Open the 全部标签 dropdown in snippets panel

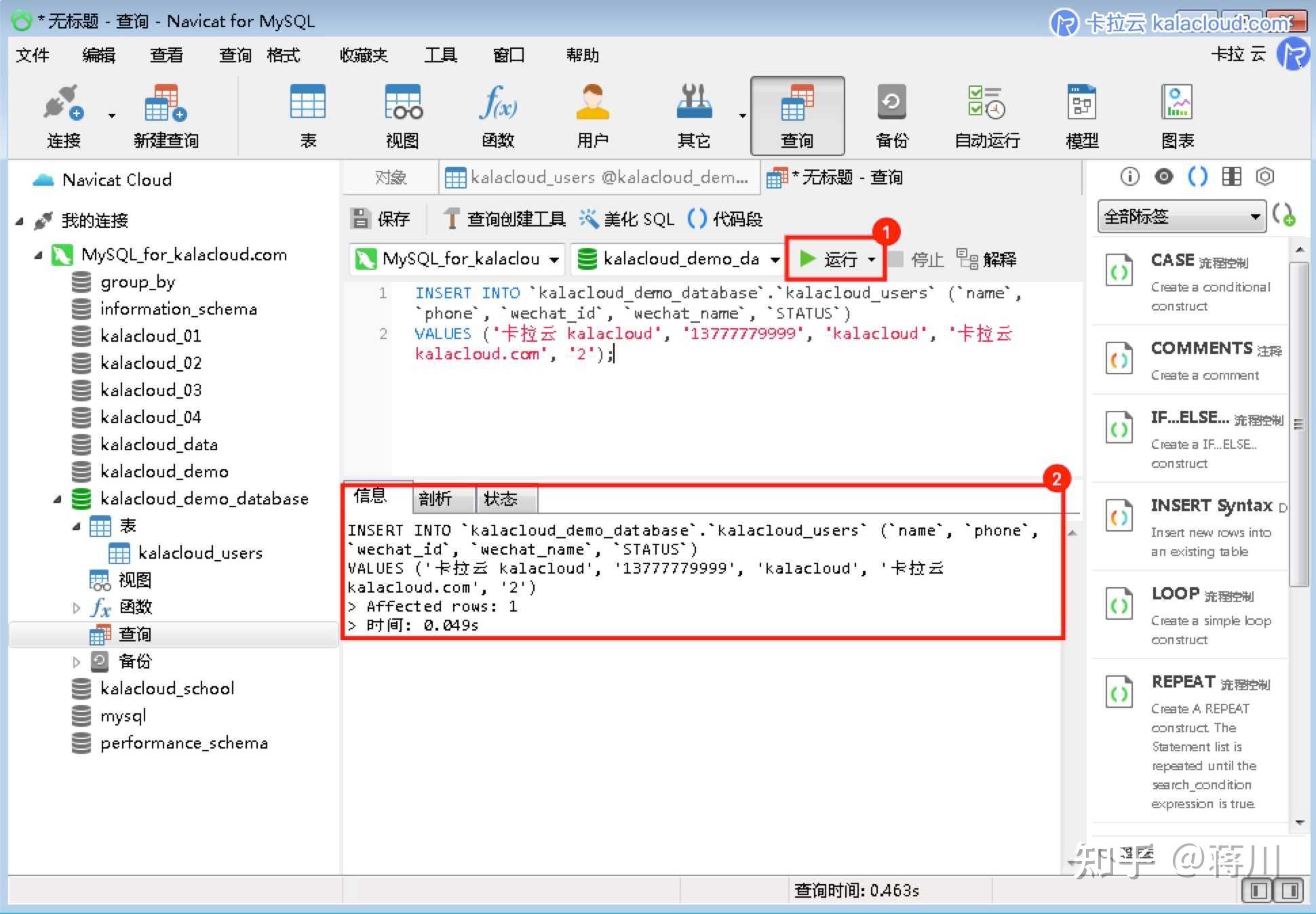click(x=1181, y=217)
